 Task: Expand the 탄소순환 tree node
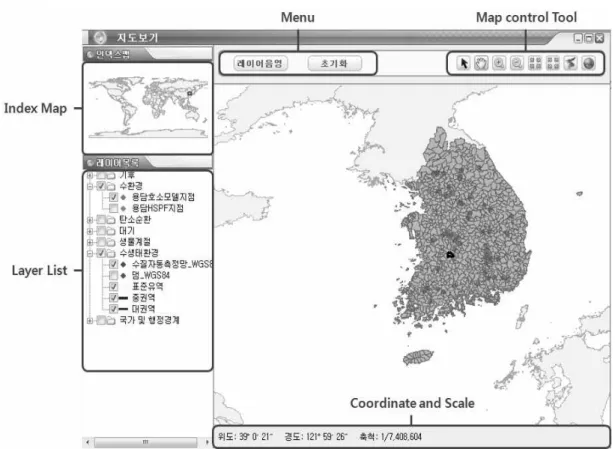90,220
